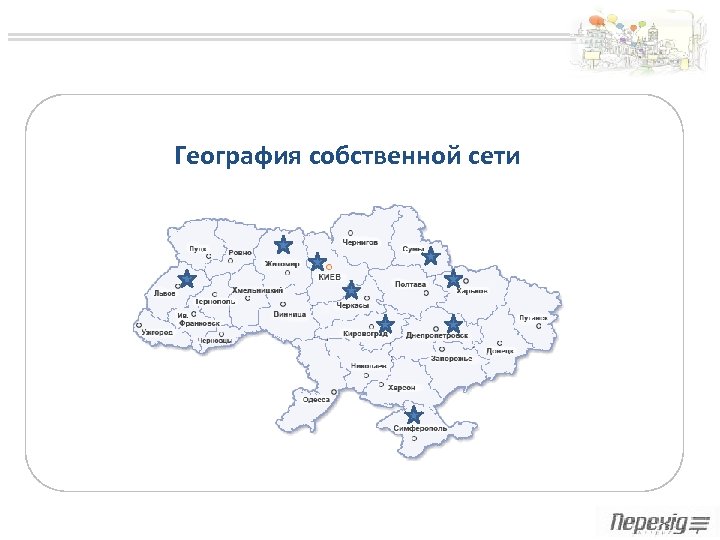This screenshot has width=720, height=540.
Task: Click the title 'География собственной сети'
Action: (x=347, y=156)
